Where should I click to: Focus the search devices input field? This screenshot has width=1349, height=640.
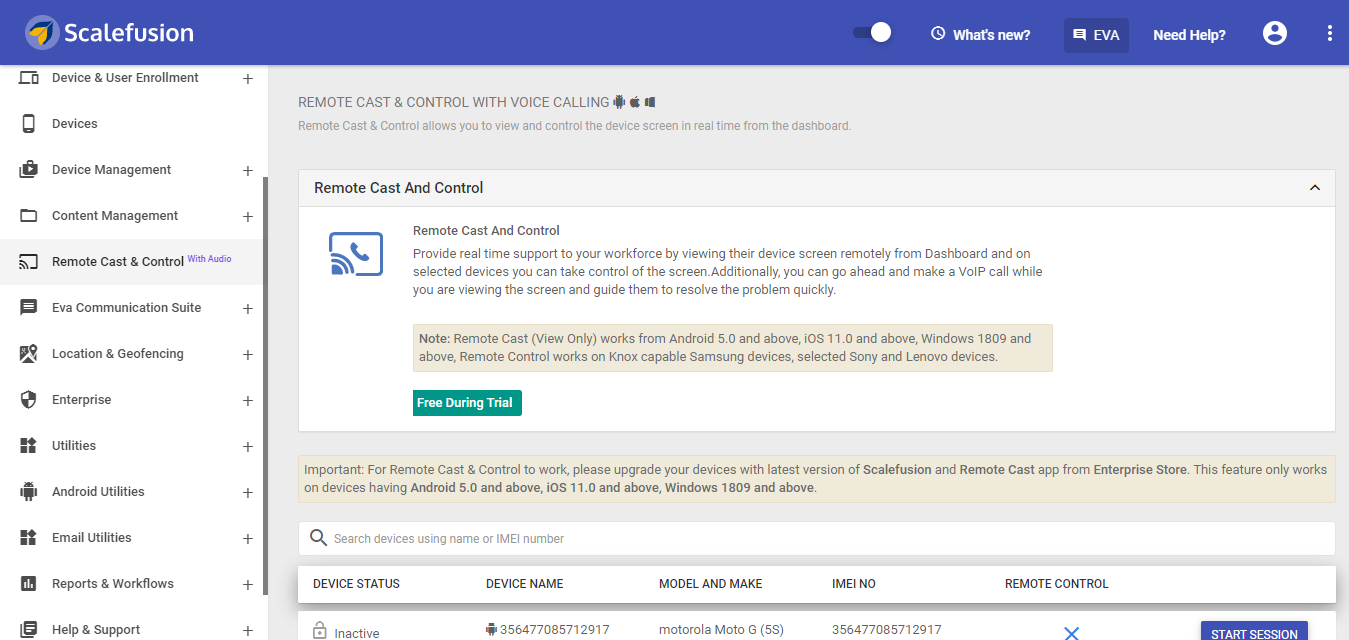(x=816, y=538)
